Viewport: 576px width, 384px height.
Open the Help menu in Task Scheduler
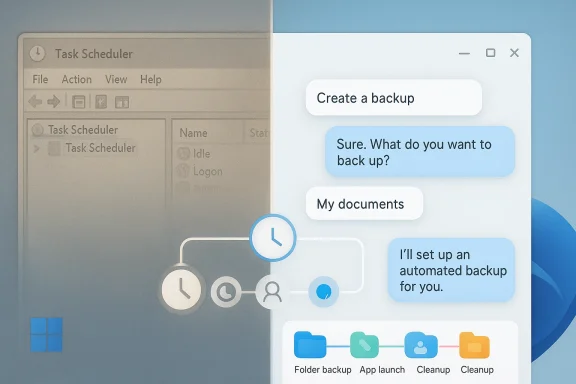pyautogui.click(x=151, y=79)
